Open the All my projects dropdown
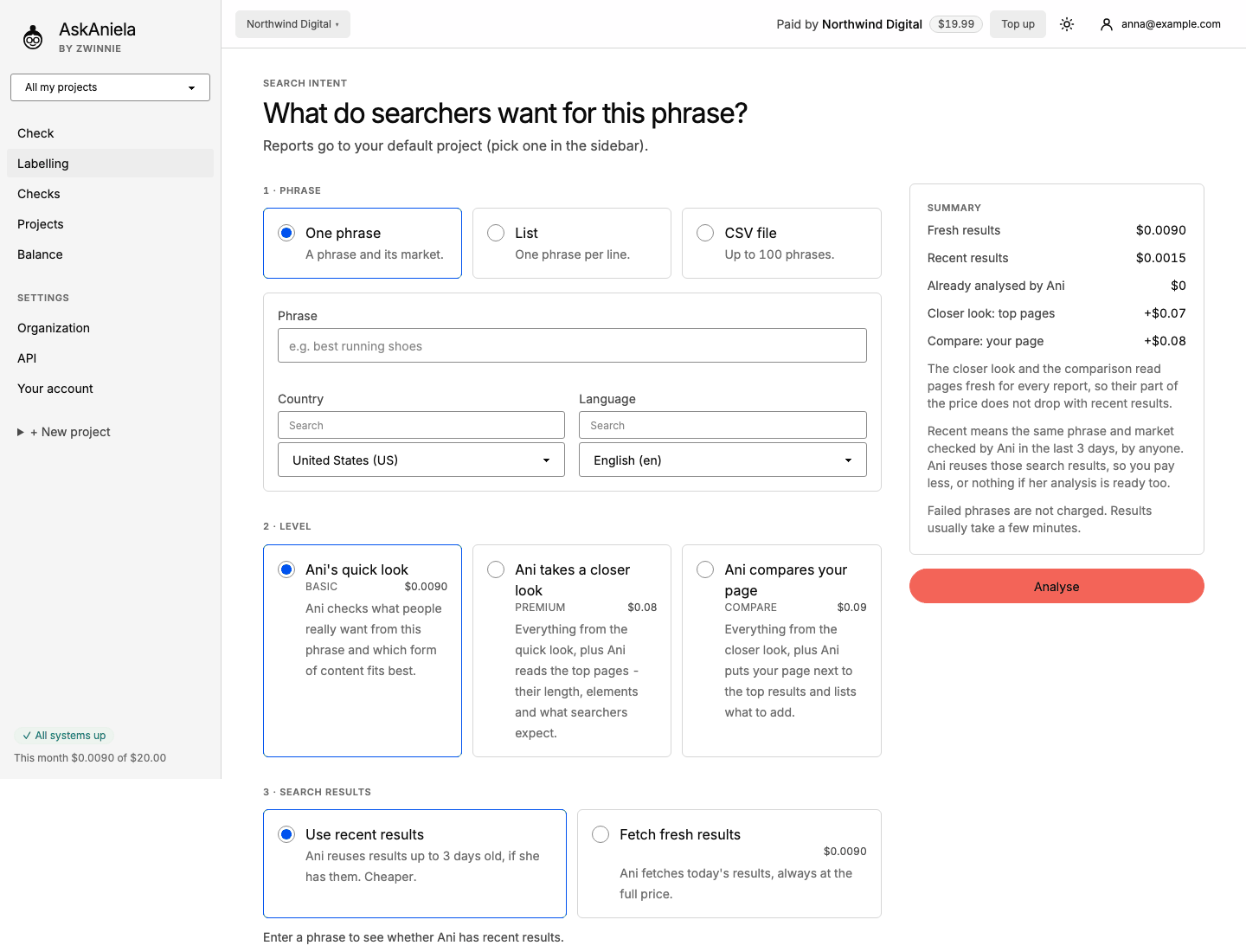 click(x=110, y=87)
